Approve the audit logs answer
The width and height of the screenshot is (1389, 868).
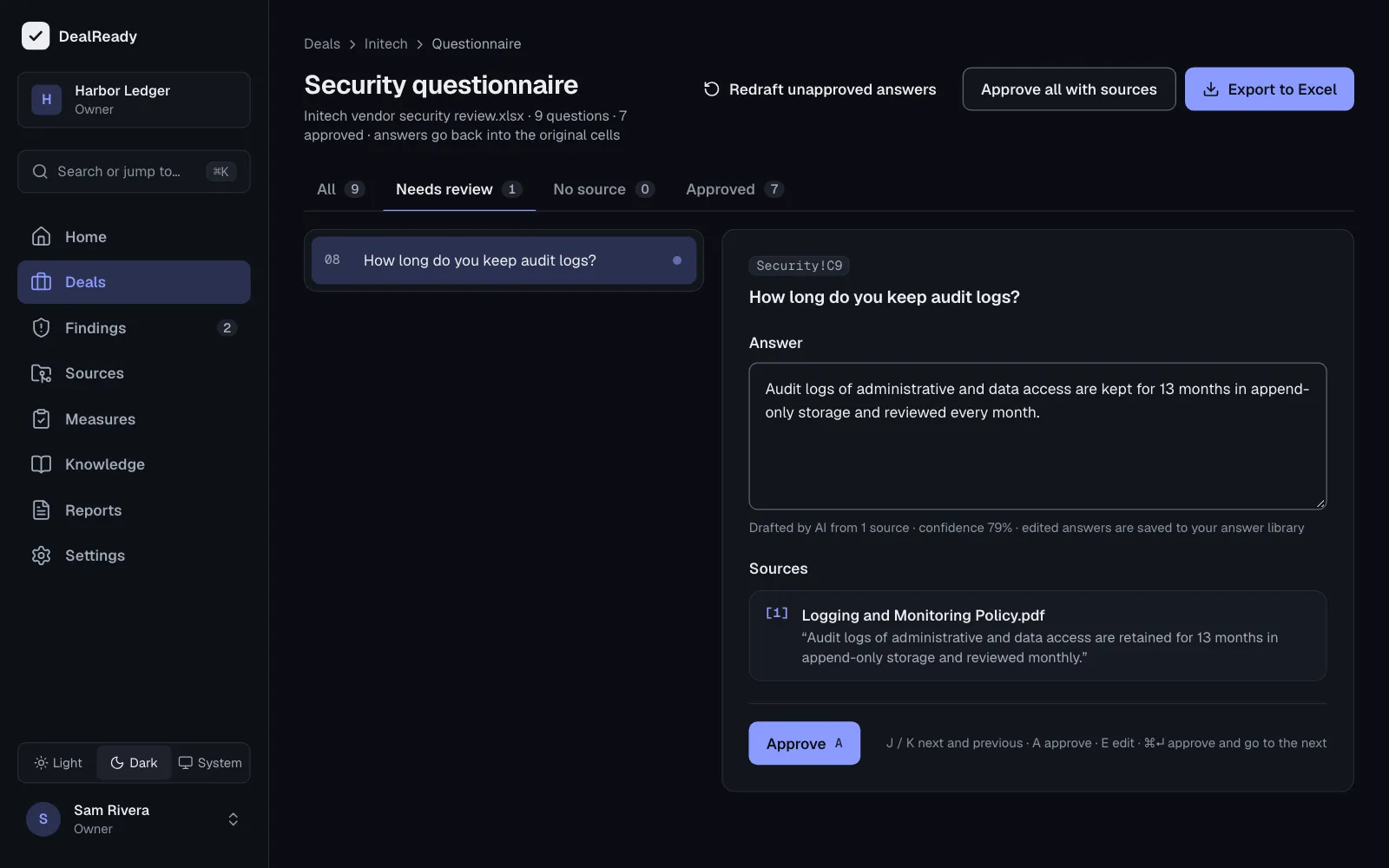coord(804,743)
